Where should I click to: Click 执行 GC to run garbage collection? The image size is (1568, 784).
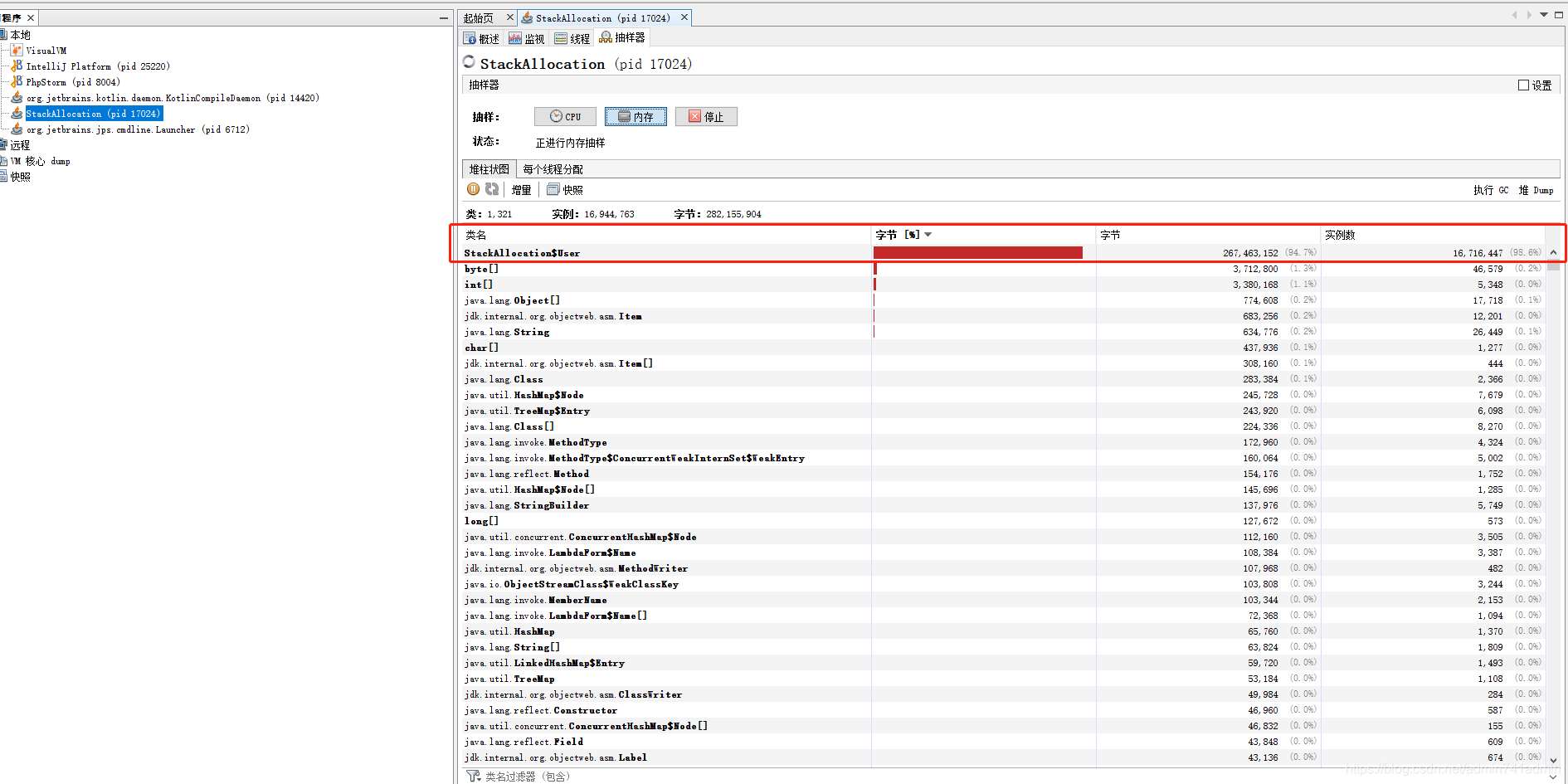pos(1491,190)
